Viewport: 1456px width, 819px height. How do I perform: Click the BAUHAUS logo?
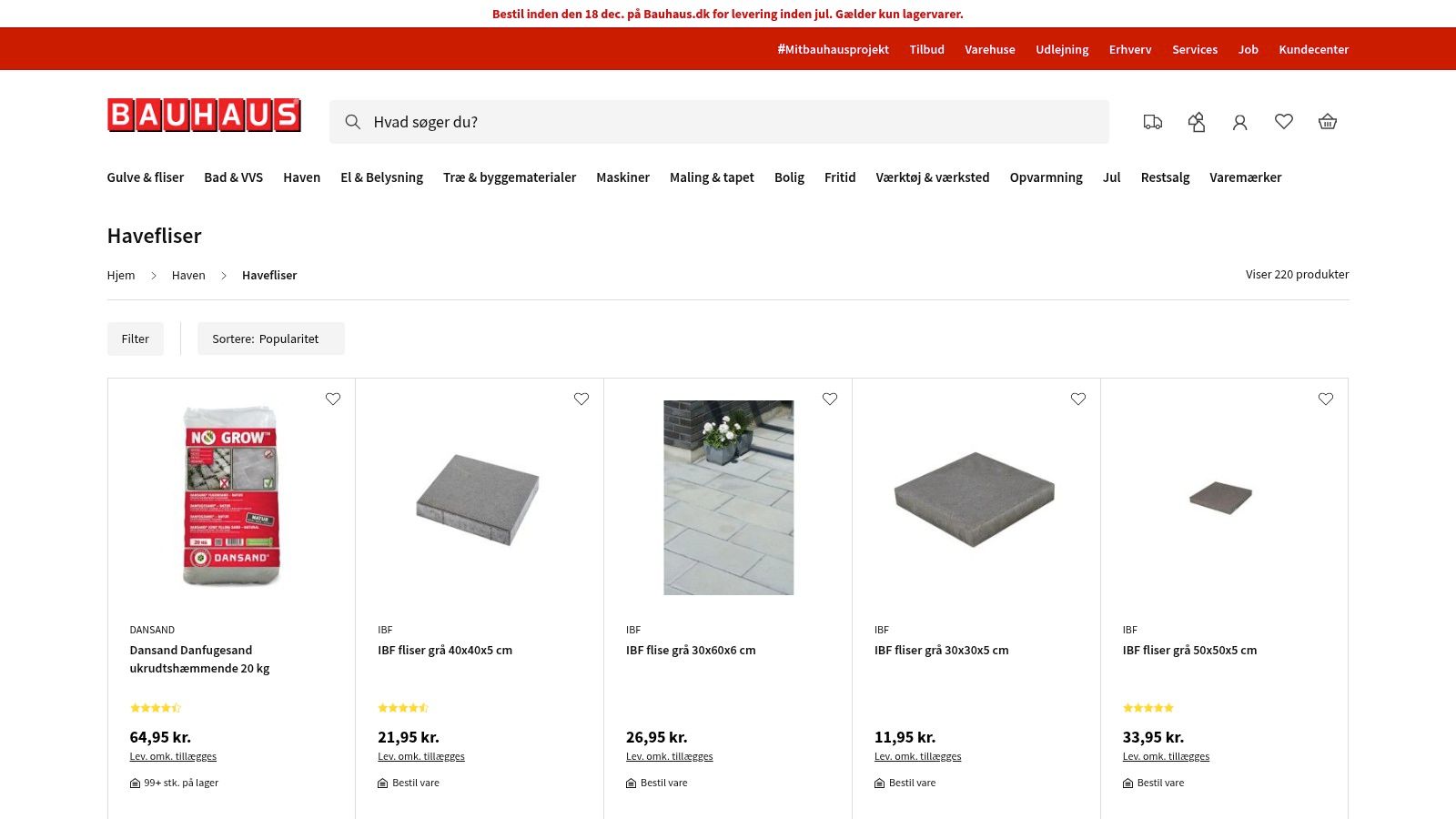pos(204,115)
